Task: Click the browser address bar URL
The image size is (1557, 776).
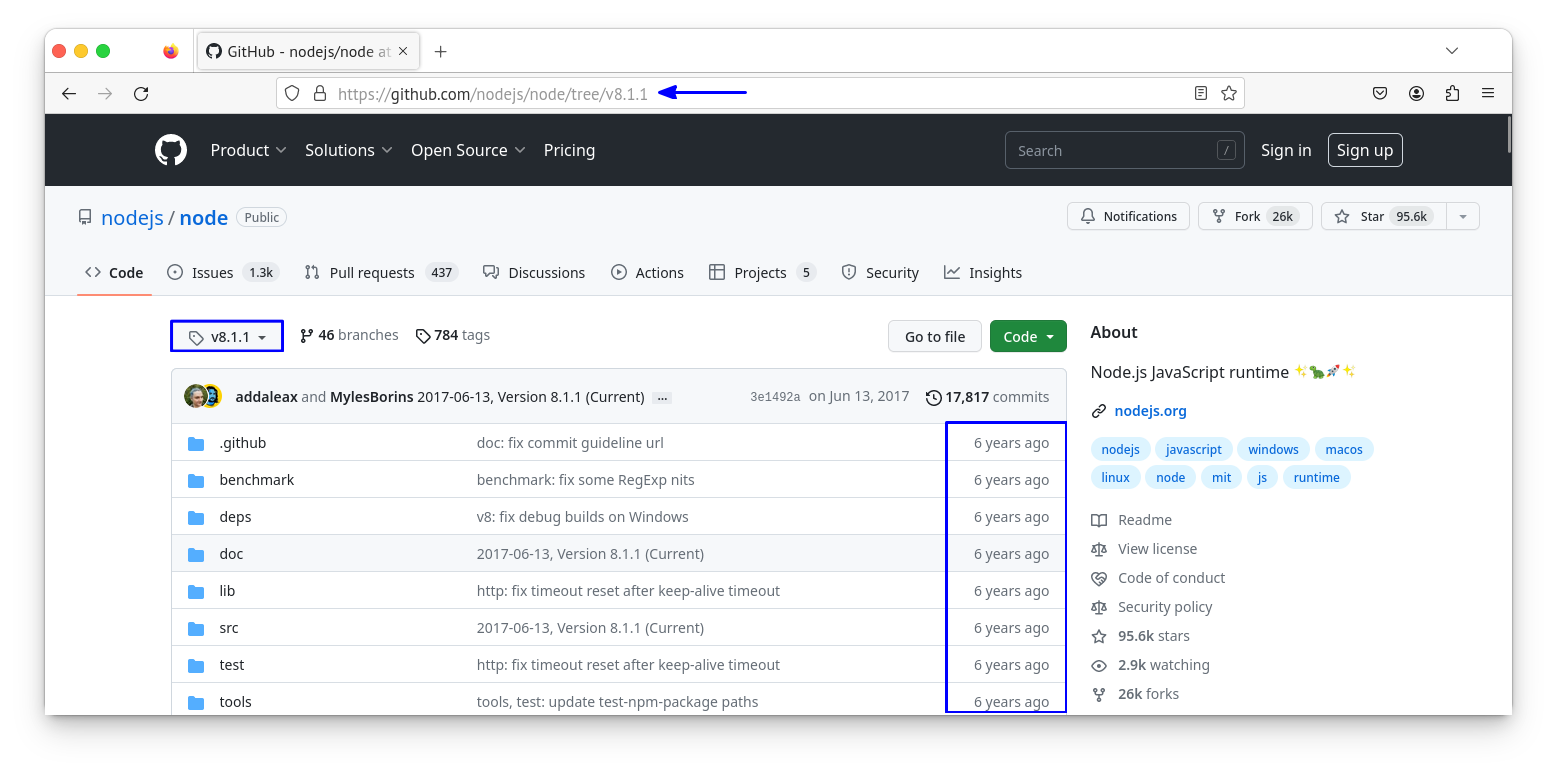Action: point(493,94)
